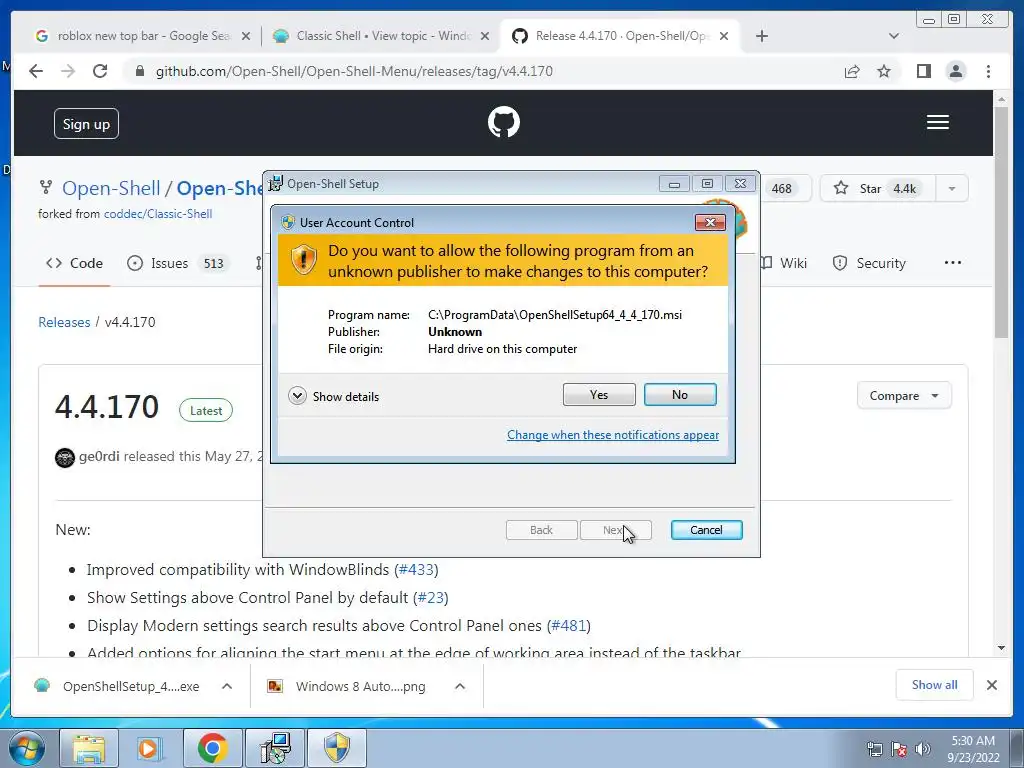Toggle Chrome side panel icon
Viewport: 1024px width, 768px height.
pos(923,71)
